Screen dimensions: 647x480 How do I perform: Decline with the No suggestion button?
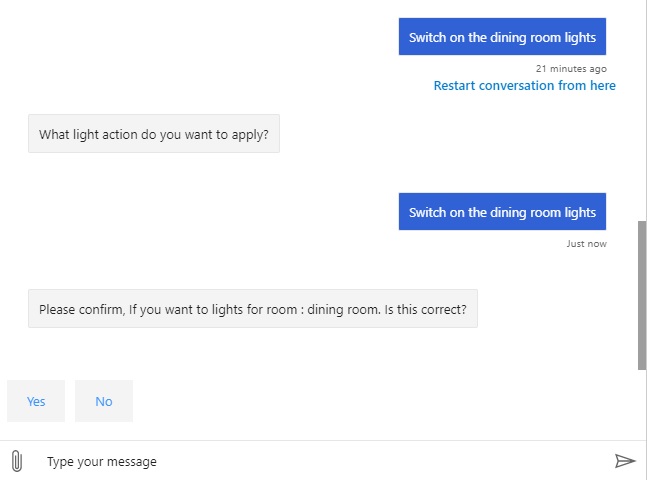[104, 401]
